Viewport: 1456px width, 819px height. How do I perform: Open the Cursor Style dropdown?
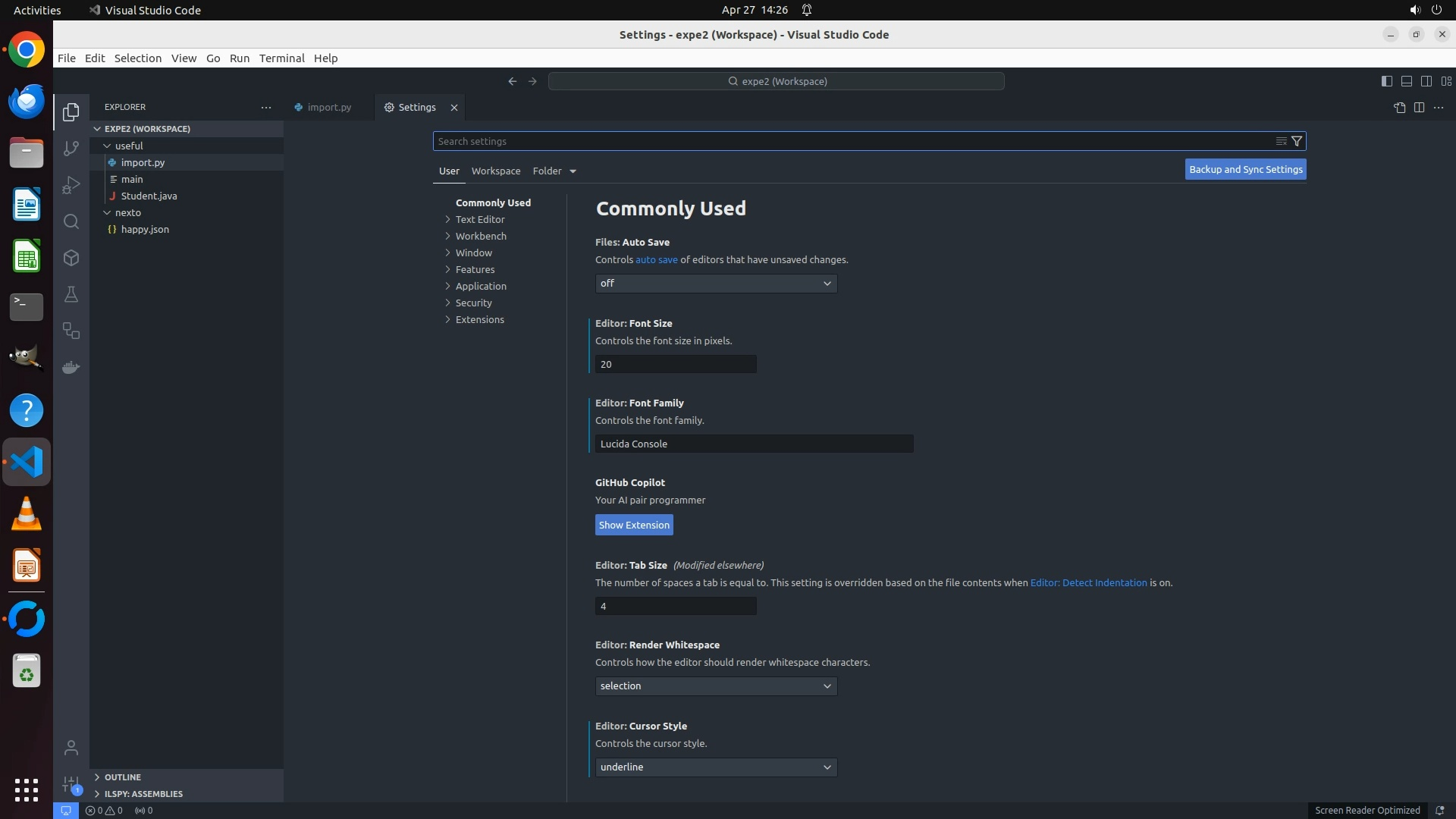coord(716,767)
